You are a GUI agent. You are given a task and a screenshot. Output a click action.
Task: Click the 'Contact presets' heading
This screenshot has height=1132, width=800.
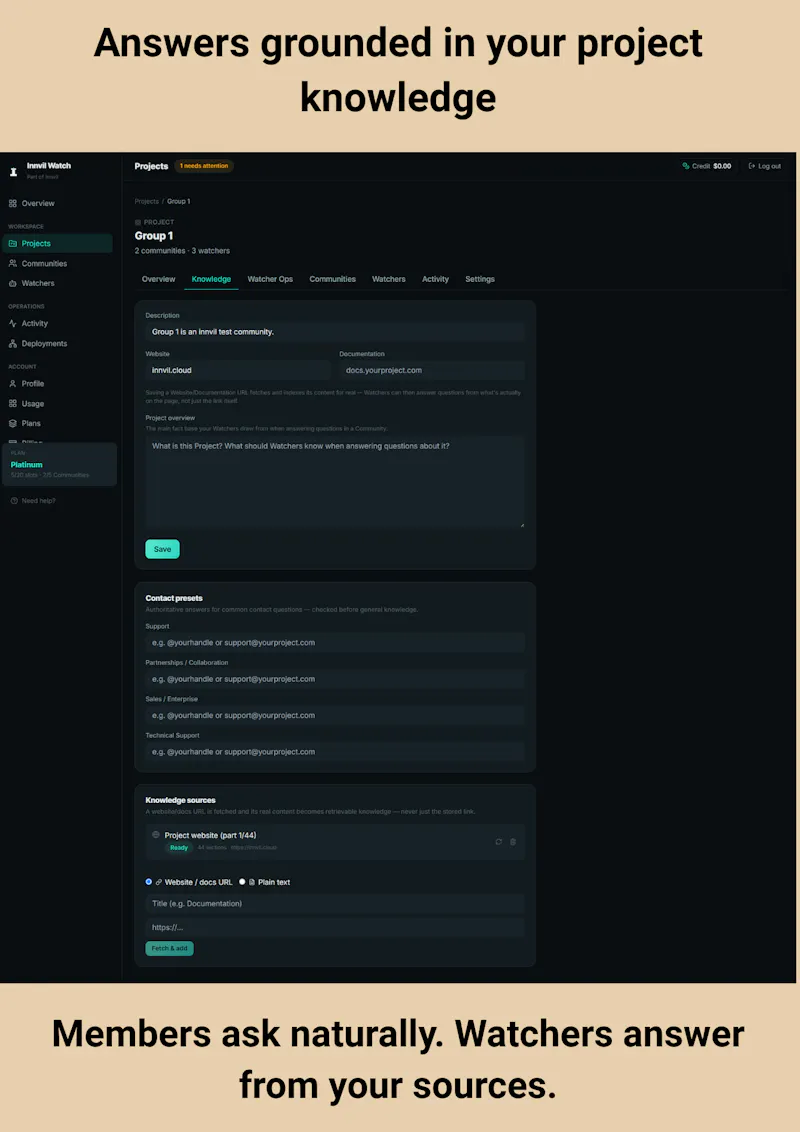pos(174,598)
